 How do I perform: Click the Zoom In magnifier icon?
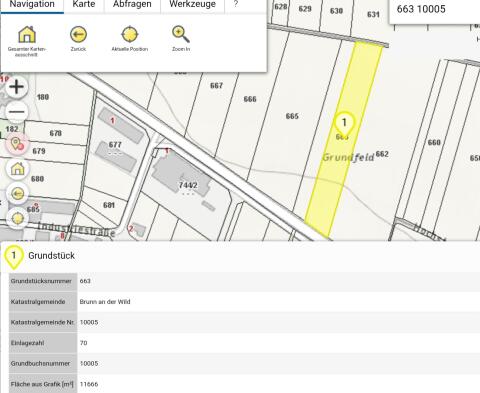181,34
